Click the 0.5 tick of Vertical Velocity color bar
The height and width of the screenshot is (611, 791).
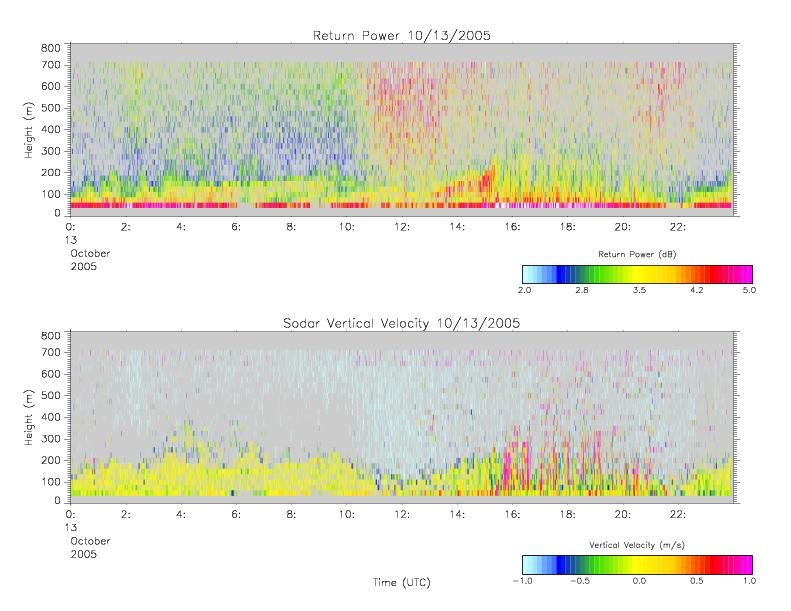coord(697,581)
